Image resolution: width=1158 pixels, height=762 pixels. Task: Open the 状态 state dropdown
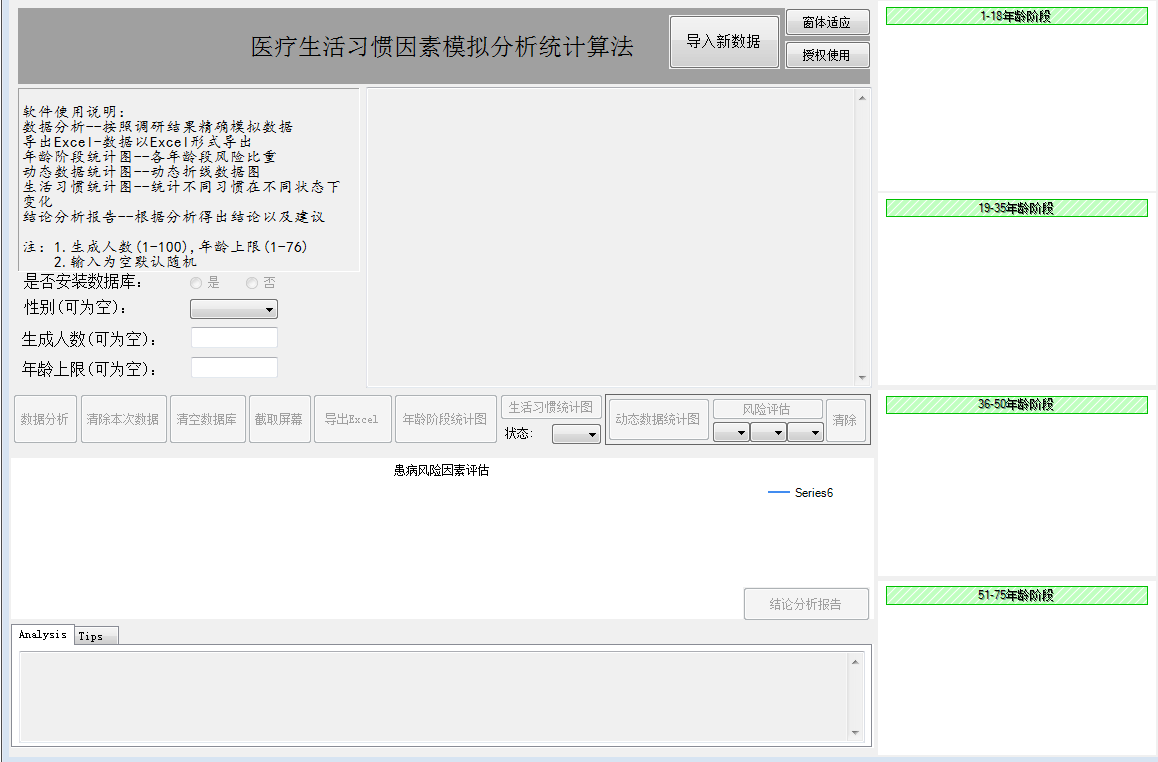click(576, 434)
